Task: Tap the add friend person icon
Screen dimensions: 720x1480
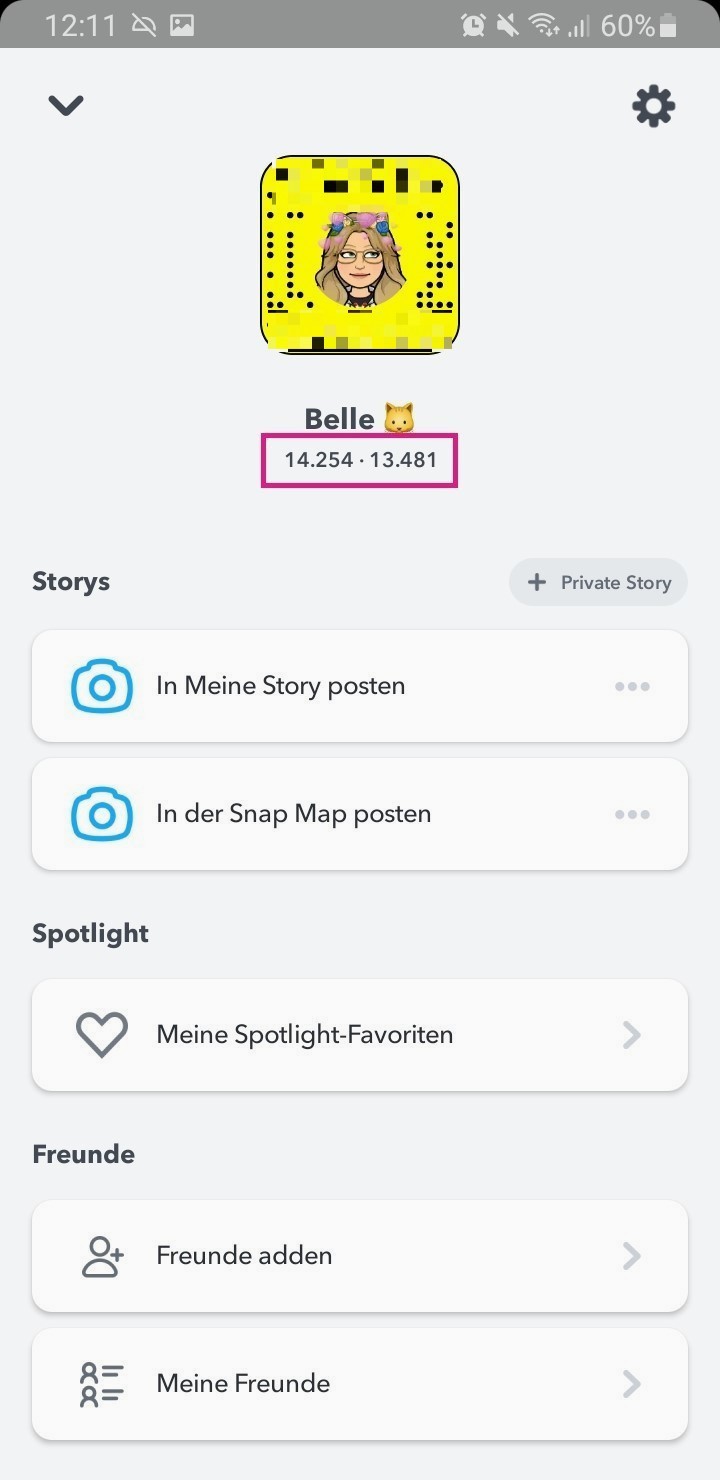Action: click(102, 1256)
